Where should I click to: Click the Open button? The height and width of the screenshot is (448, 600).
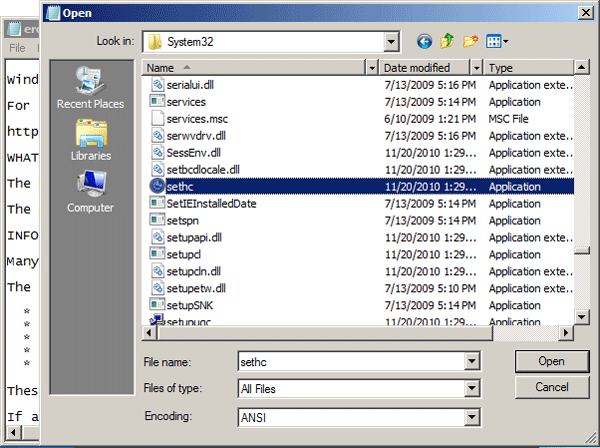[x=552, y=361]
